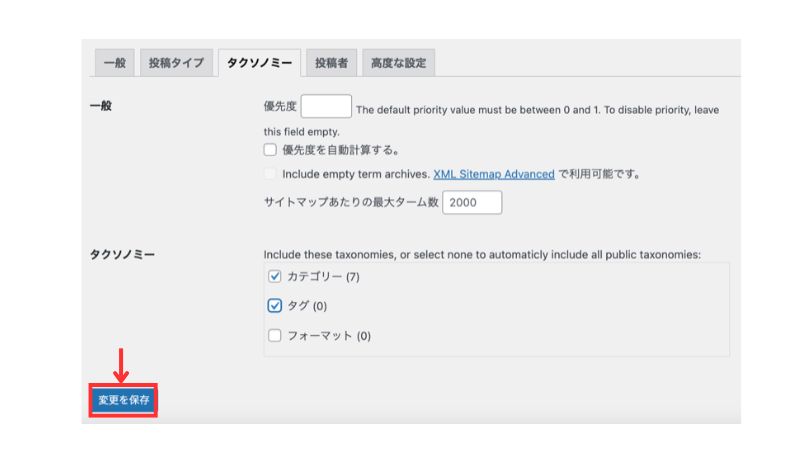This screenshot has height=457, width=812.
Task: Click the カテゴリー (7) label text
Action: pyautogui.click(x=323, y=277)
